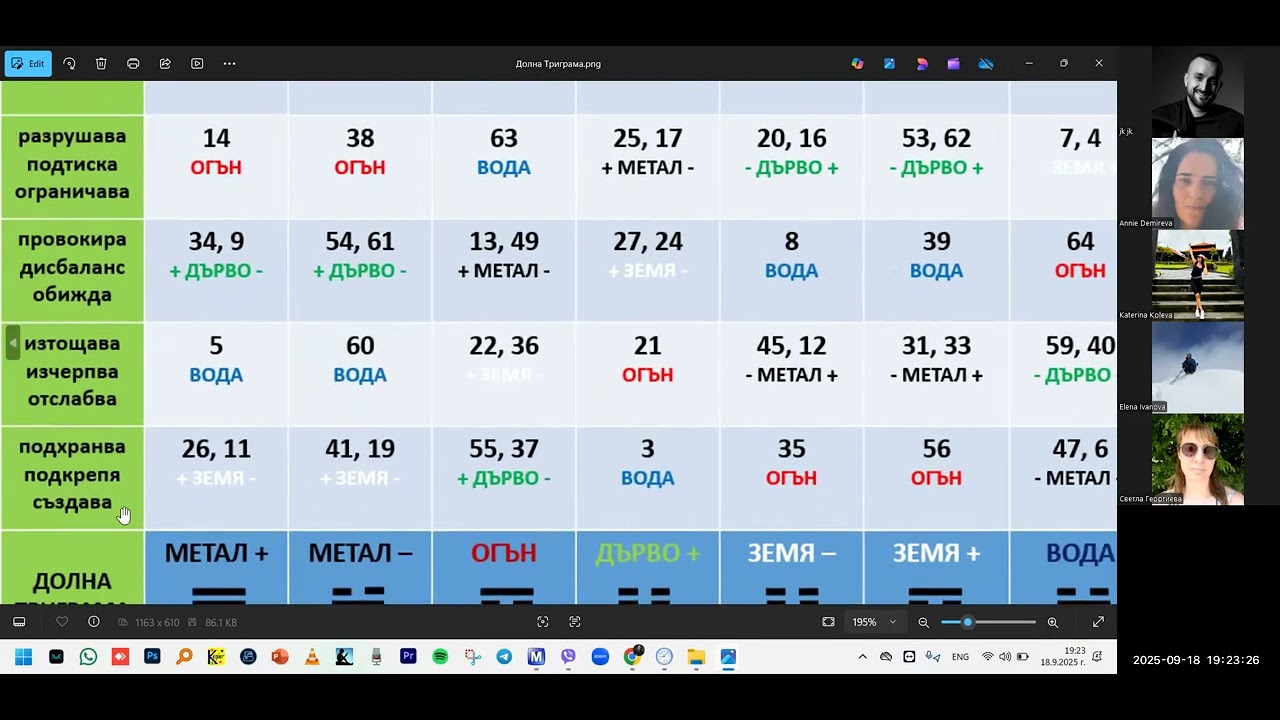1280x720 pixels.
Task: Click the cell '55, 37 + ДЪРВО -'
Action: pos(504,478)
